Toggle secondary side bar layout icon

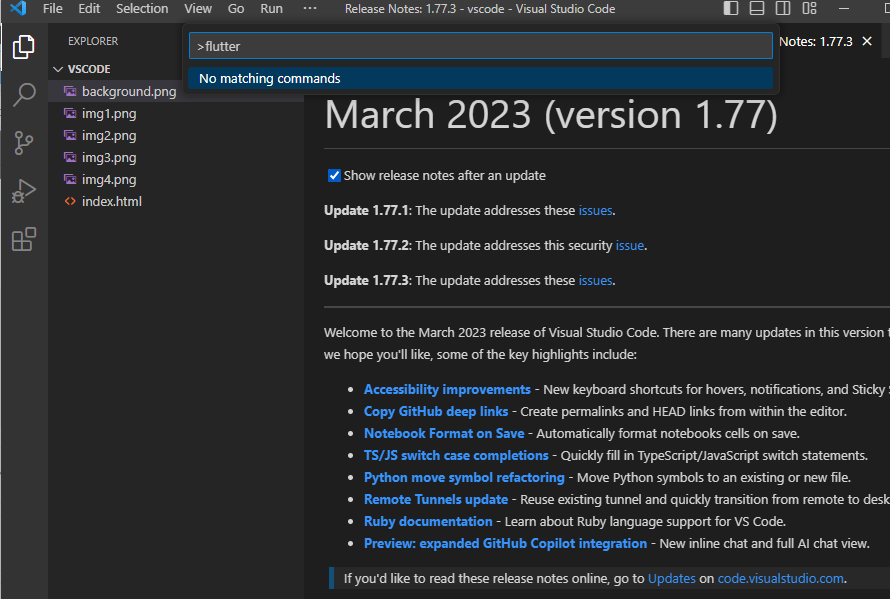pyautogui.click(x=783, y=9)
